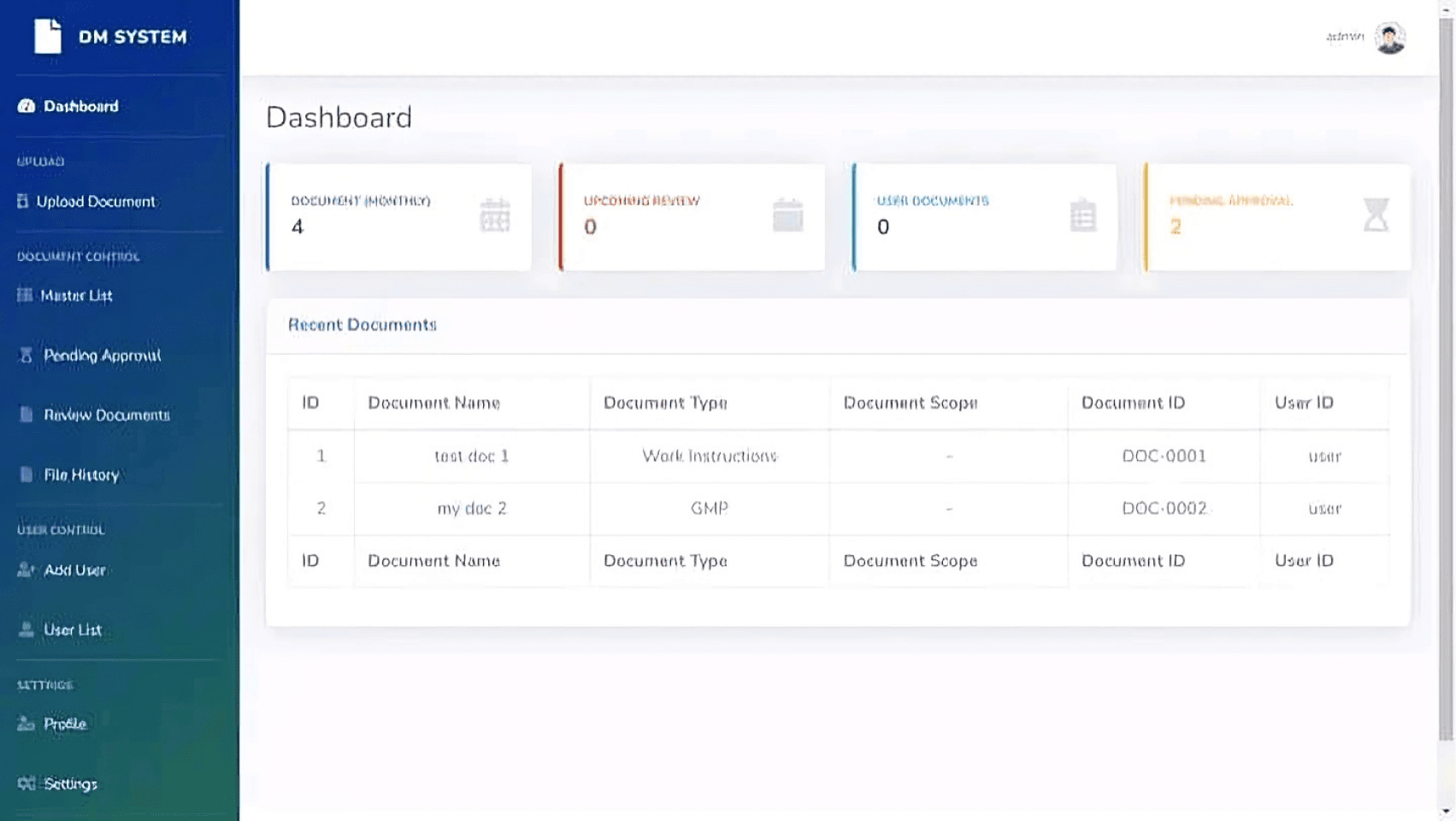The image size is (1456, 821).
Task: Click the footer Document Name column label
Action: (x=434, y=560)
